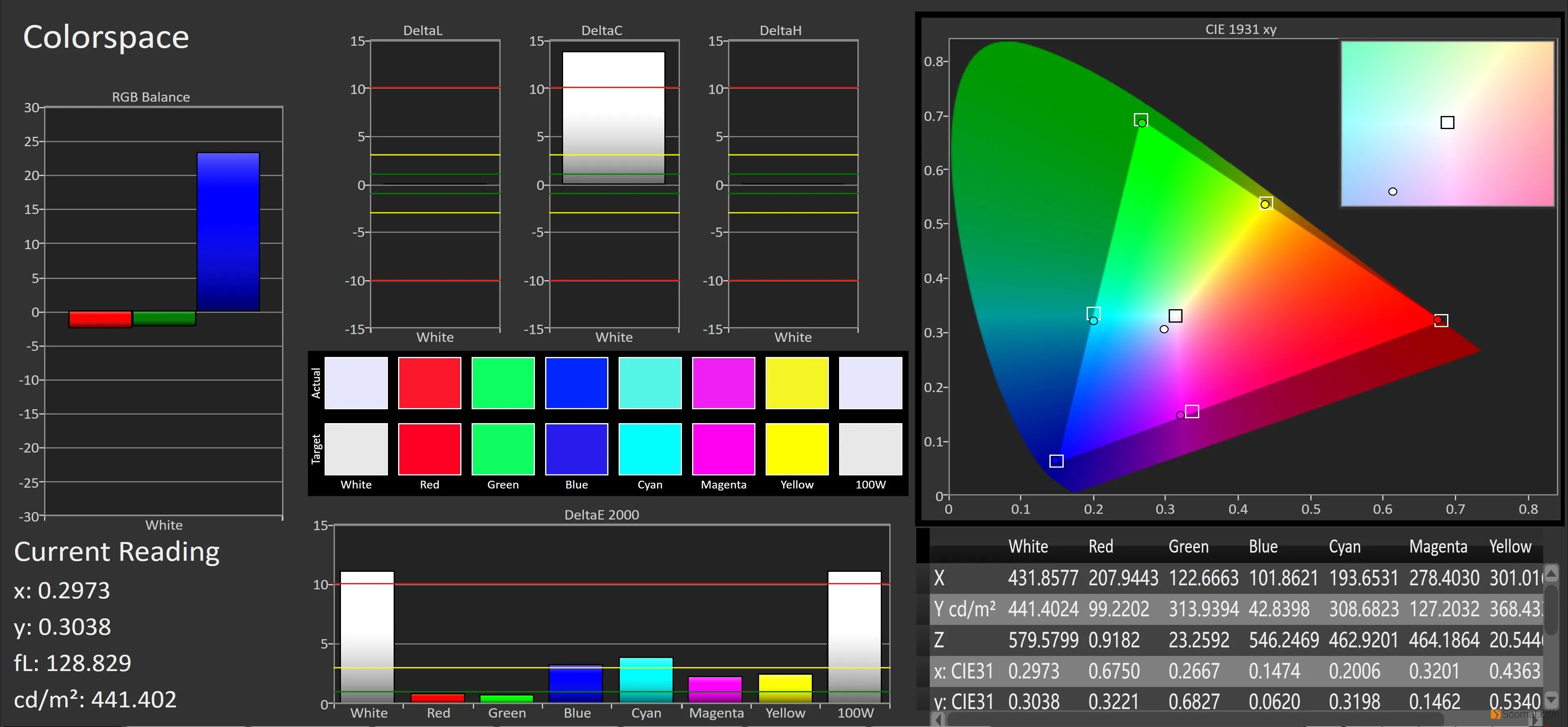Select the Actual Cyan color swatch
The height and width of the screenshot is (727, 1568).
650,383
